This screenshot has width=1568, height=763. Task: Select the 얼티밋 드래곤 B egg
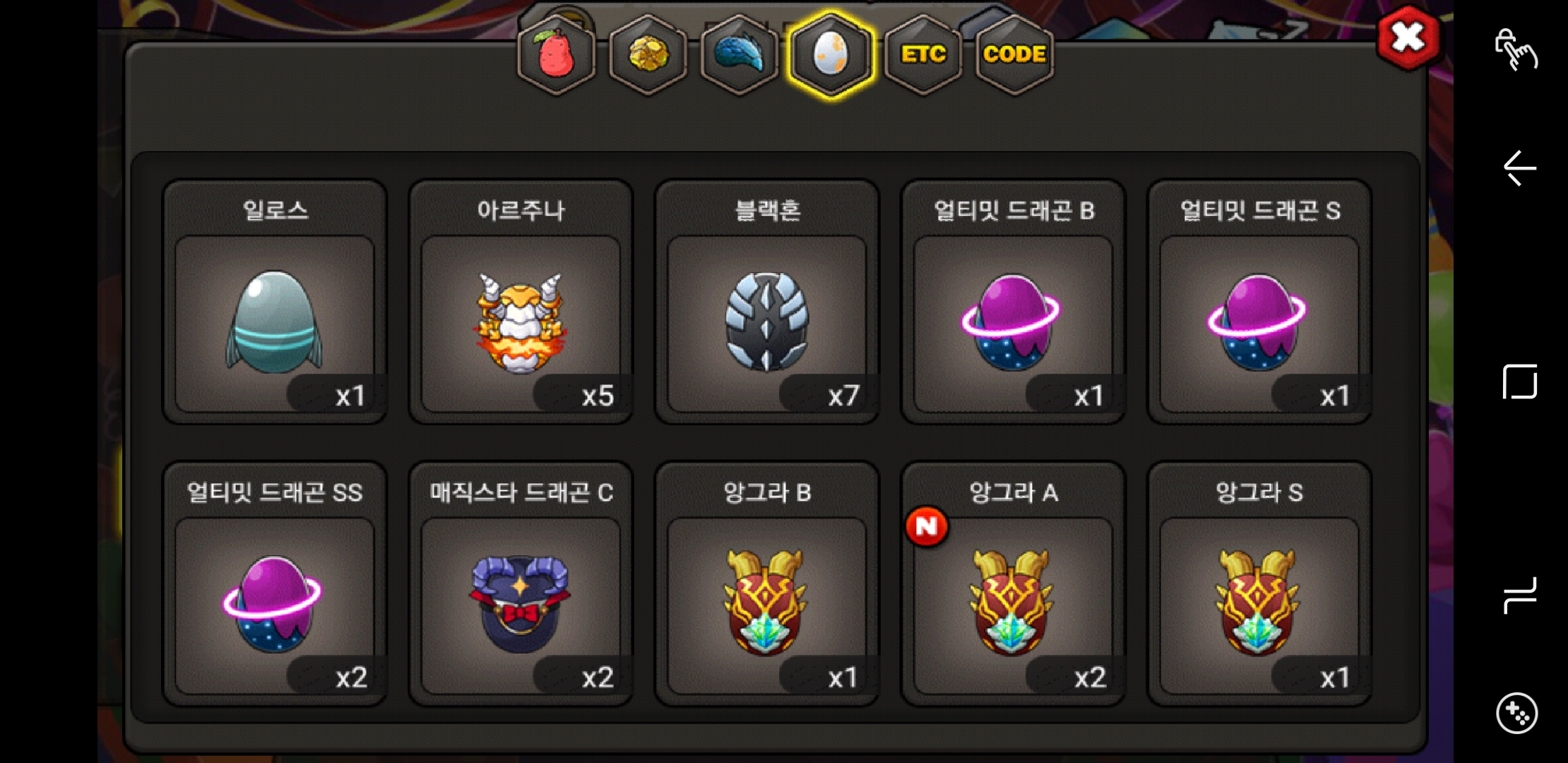tap(1013, 302)
